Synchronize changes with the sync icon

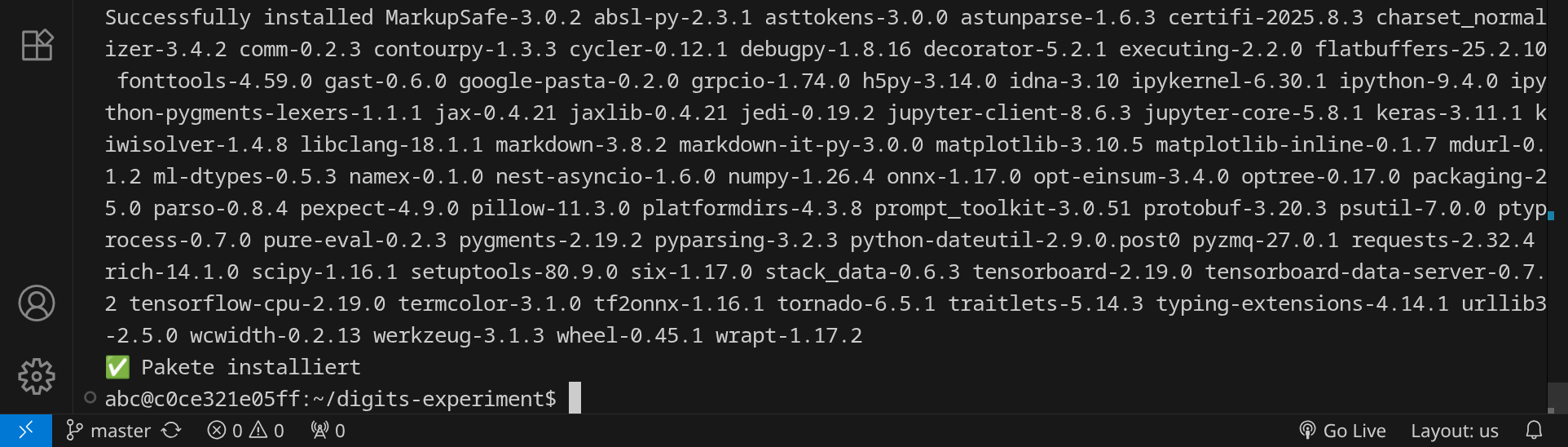171,430
